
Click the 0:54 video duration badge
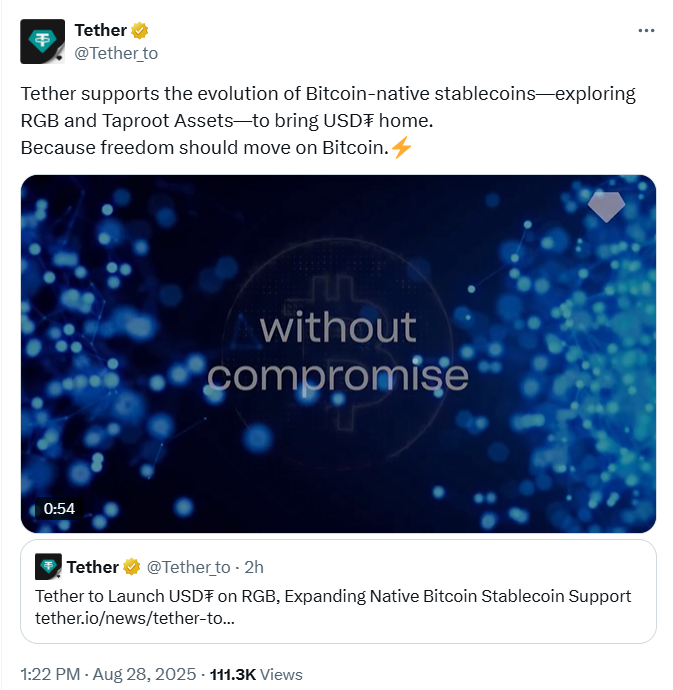point(59,508)
